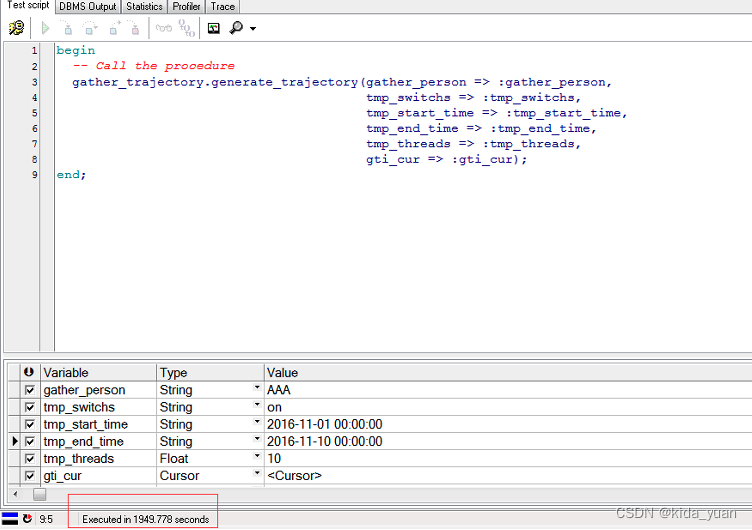Open type dropdown for tmp_threads row

coord(257,456)
